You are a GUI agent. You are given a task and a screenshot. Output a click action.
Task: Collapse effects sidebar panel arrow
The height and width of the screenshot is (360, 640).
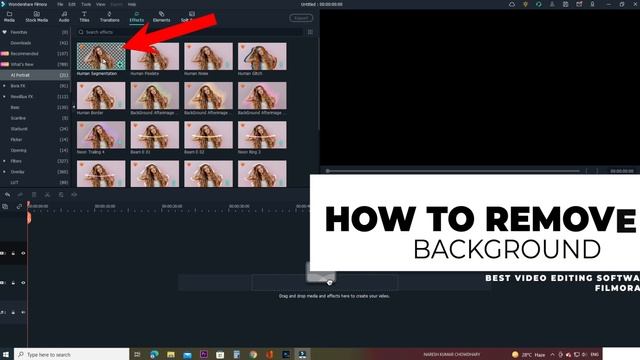74,107
